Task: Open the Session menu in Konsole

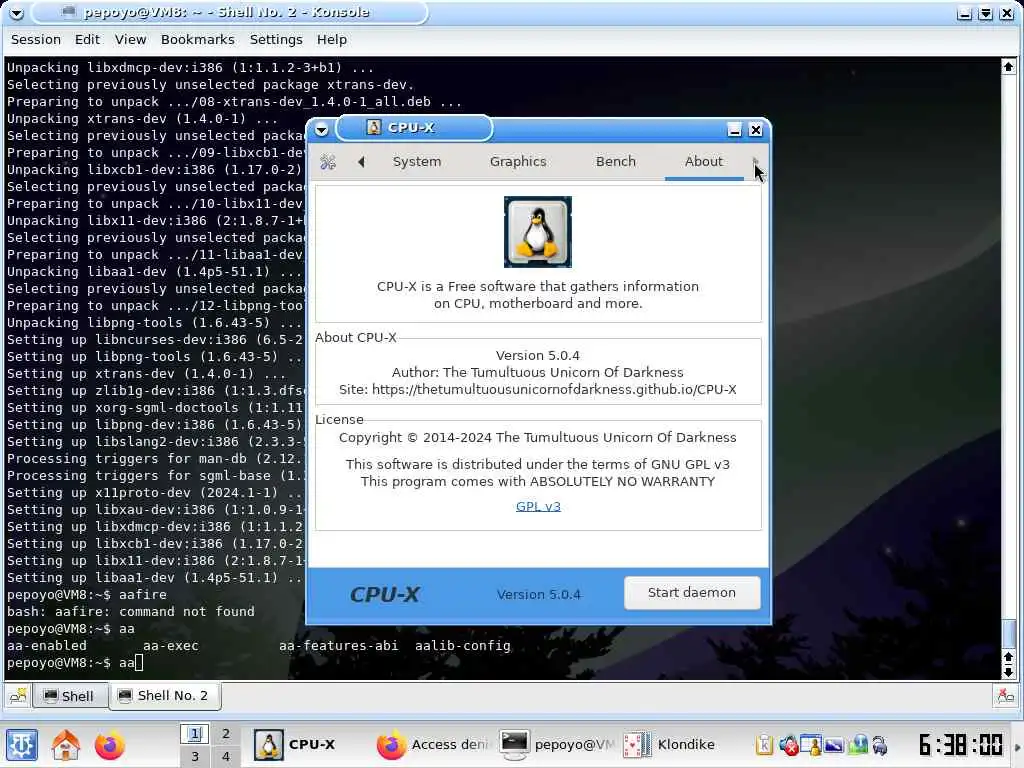Action: (36, 40)
